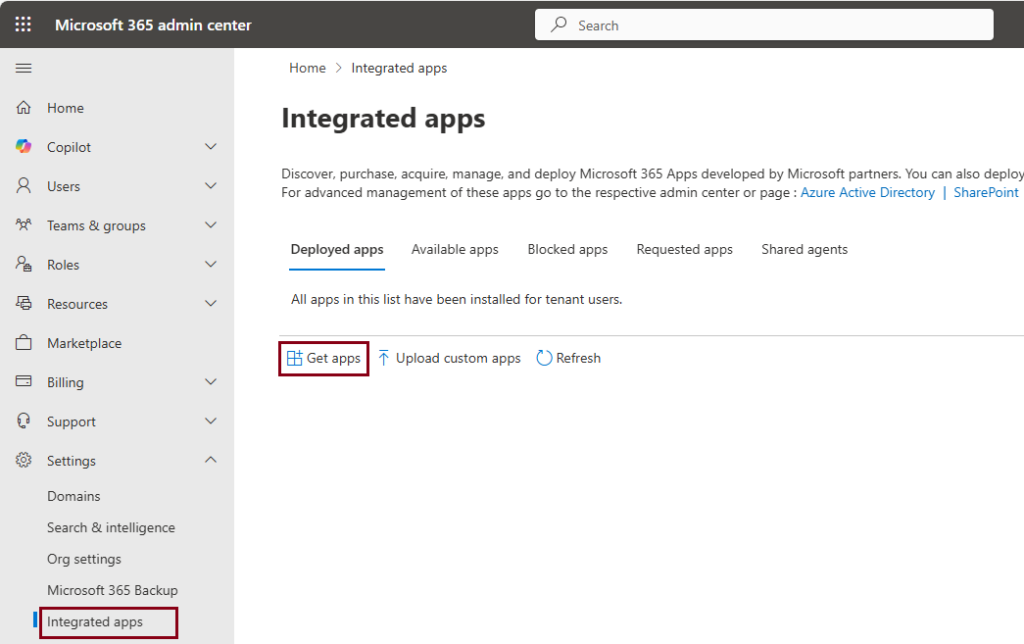Click the Users person icon
The width and height of the screenshot is (1024, 644).
tap(24, 186)
